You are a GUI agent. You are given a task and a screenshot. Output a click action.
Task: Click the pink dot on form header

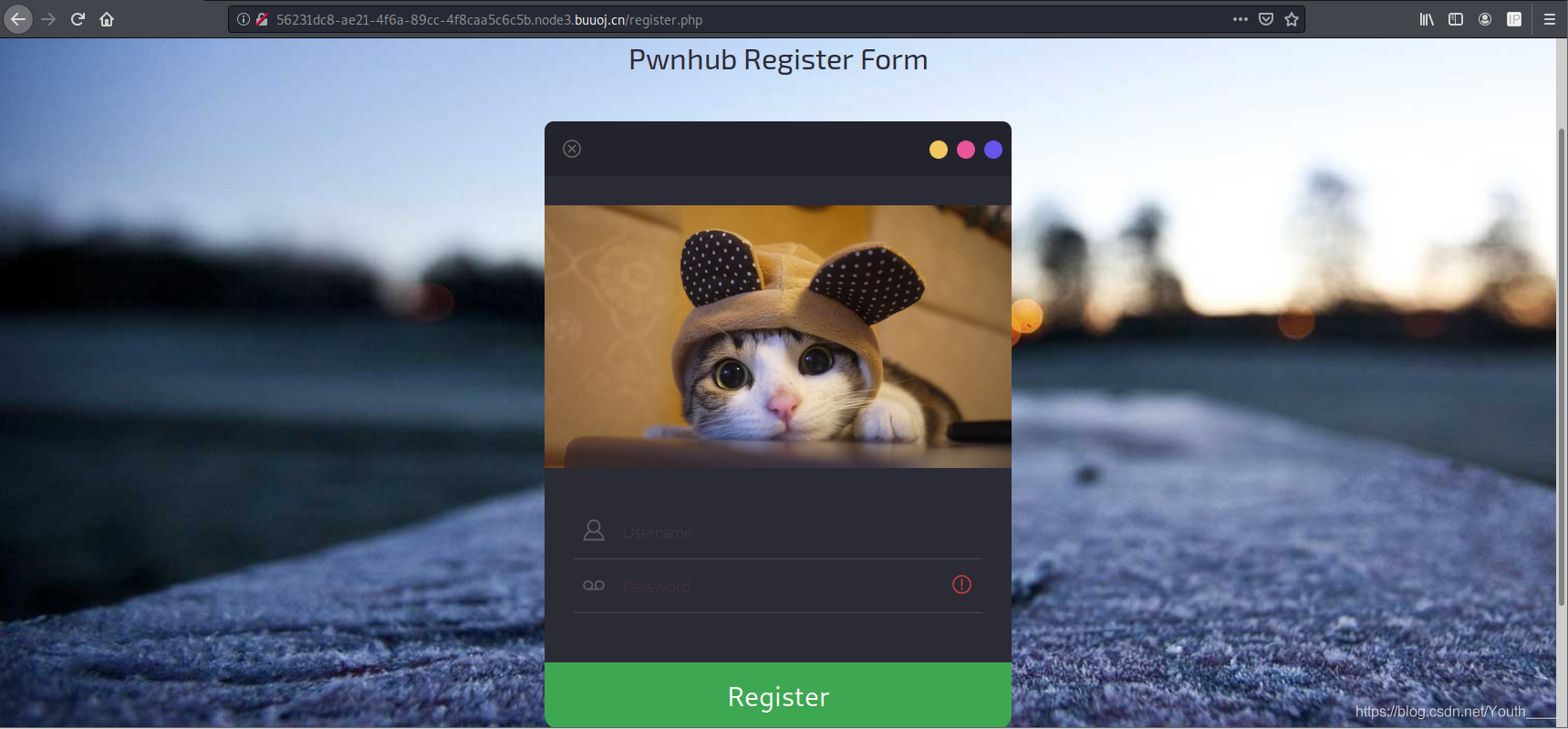coord(966,150)
